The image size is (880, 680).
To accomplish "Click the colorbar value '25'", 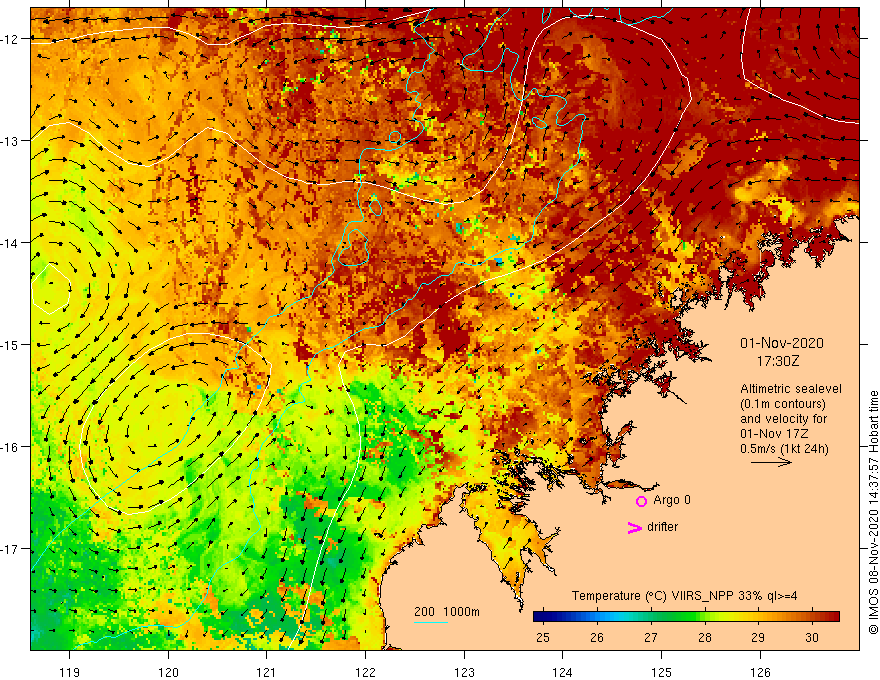I will 543,638.
